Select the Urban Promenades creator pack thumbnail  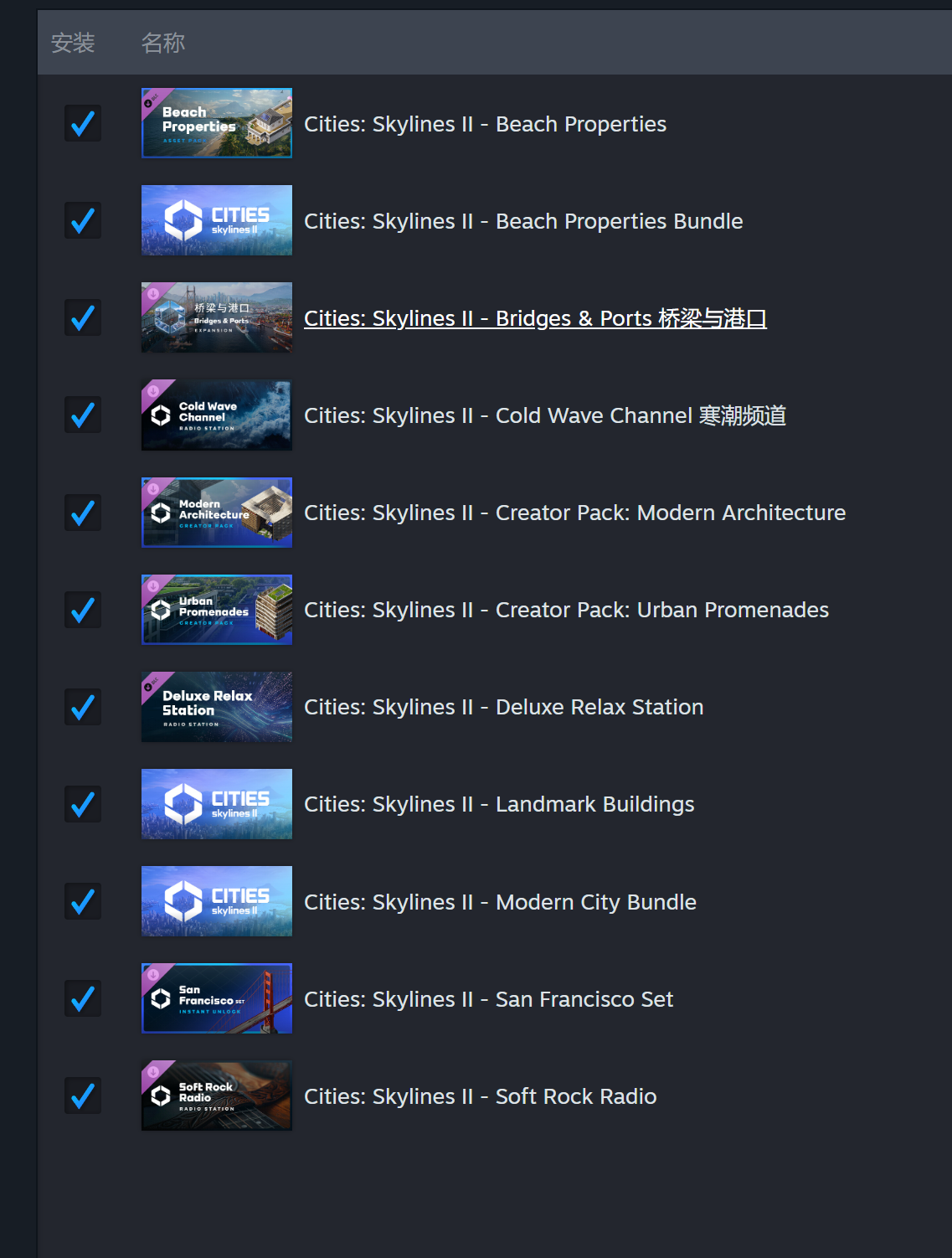217,609
